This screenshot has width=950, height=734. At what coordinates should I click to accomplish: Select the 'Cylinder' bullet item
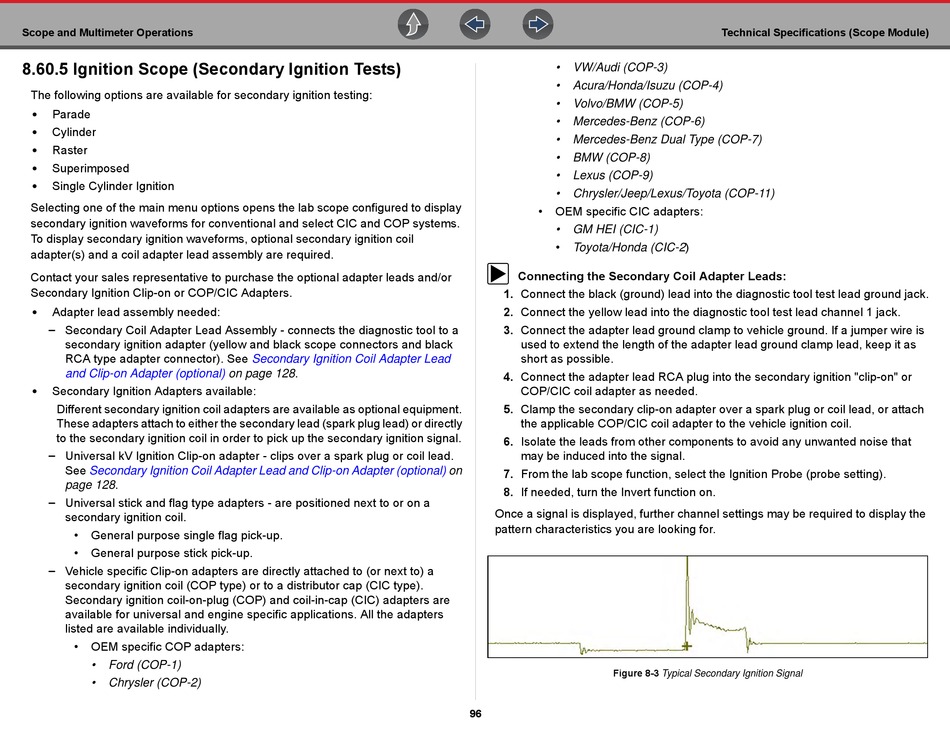point(74,132)
